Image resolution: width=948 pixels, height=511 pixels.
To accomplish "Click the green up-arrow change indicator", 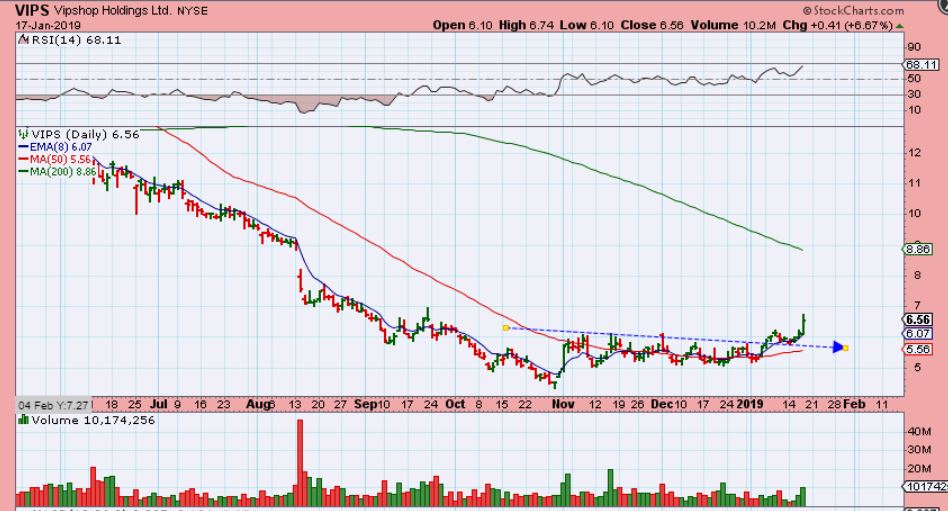I will click(900, 26).
